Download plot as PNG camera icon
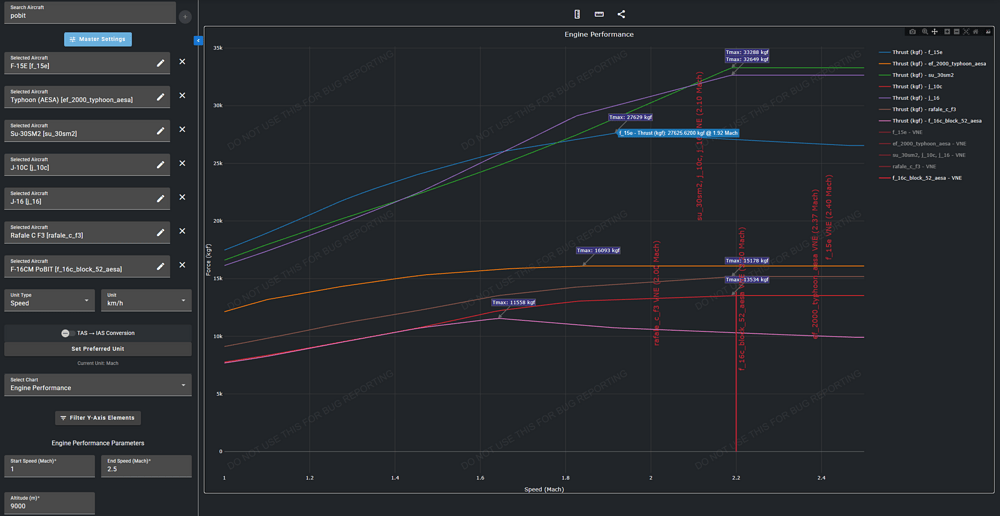This screenshot has width=1000, height=516. coord(913,31)
